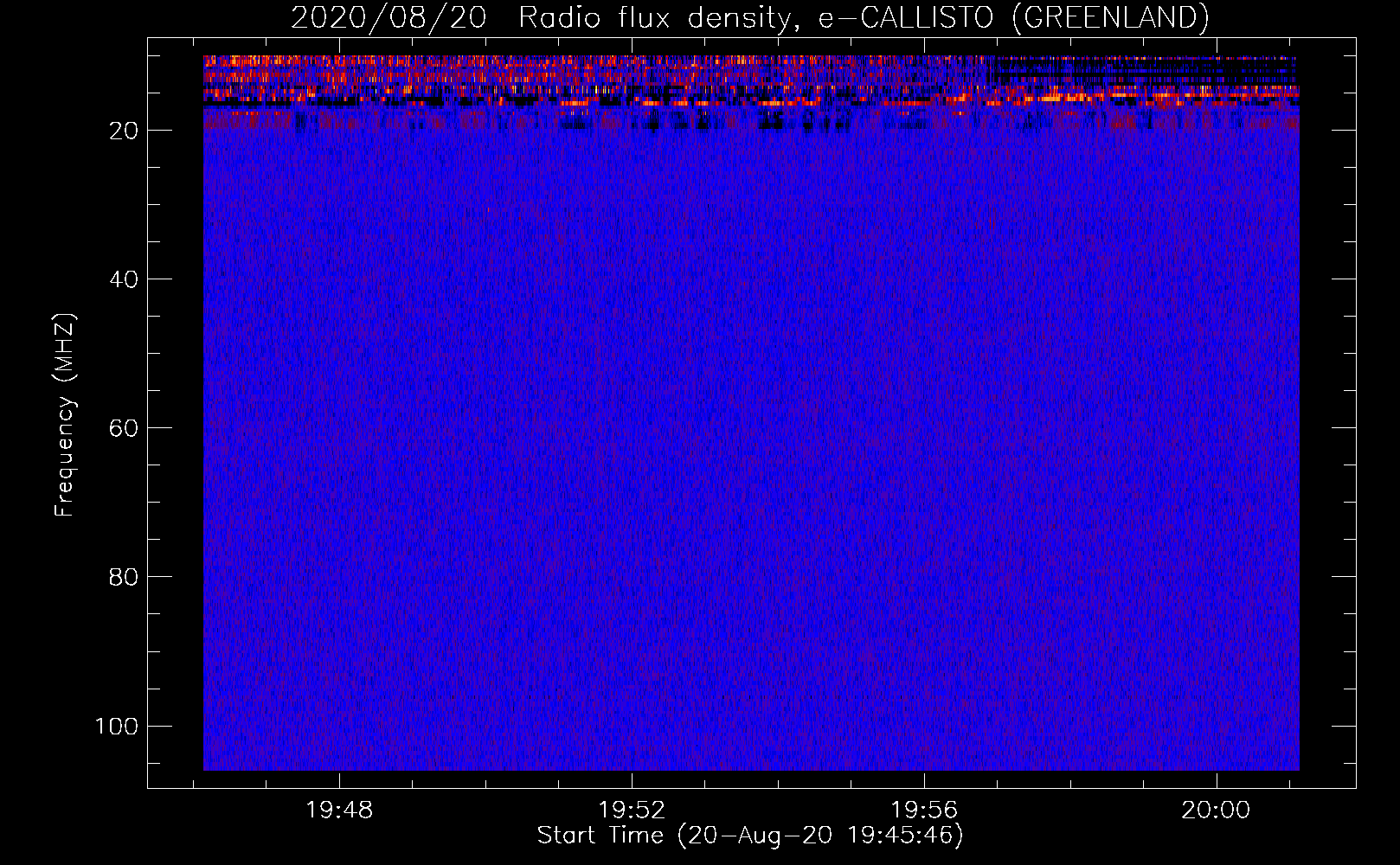The width and height of the screenshot is (1400, 865).
Task: Click the '19:52' time tick label
Action: click(x=633, y=811)
